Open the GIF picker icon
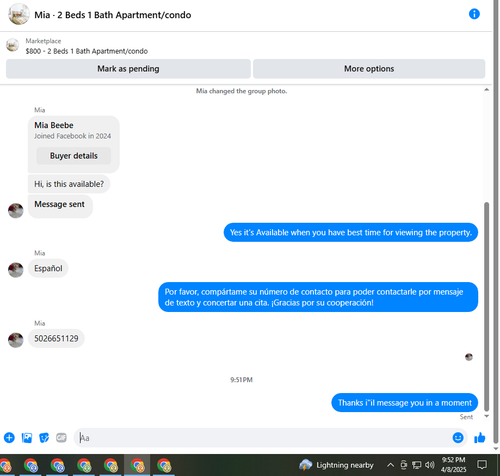 tap(61, 437)
